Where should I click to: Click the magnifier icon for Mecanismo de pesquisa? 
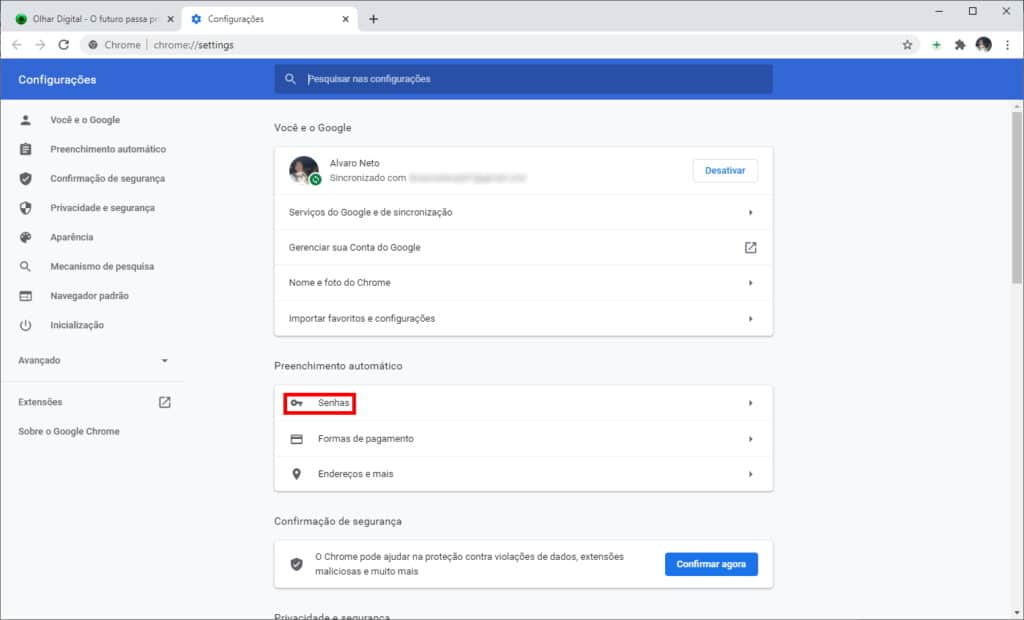[25, 267]
